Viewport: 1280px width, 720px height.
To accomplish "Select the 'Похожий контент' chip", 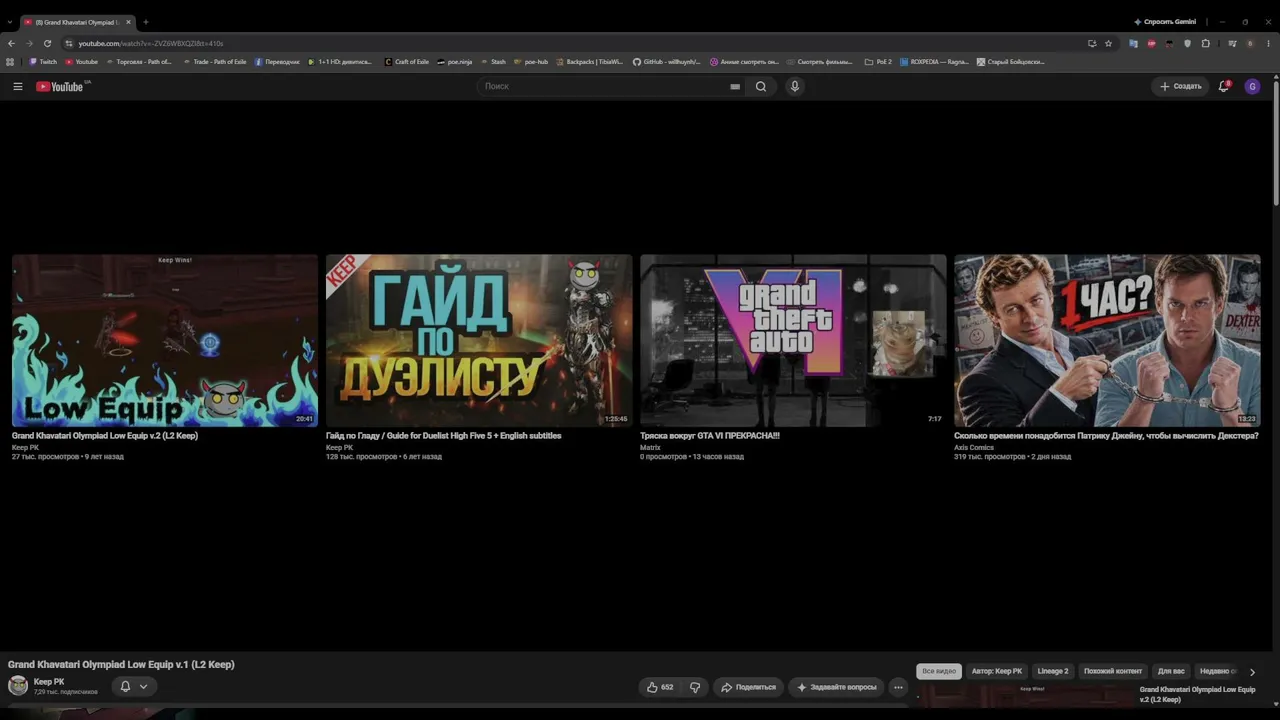I will point(1113,671).
